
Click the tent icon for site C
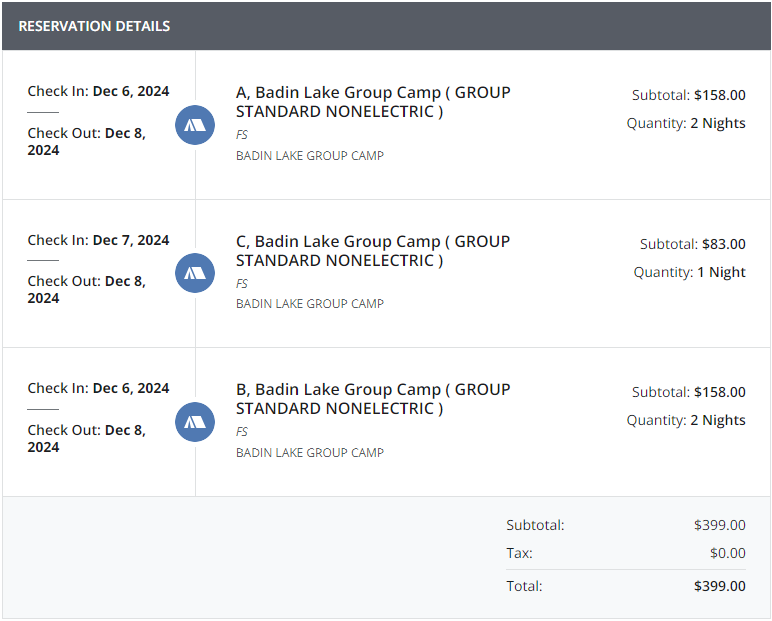coord(195,273)
